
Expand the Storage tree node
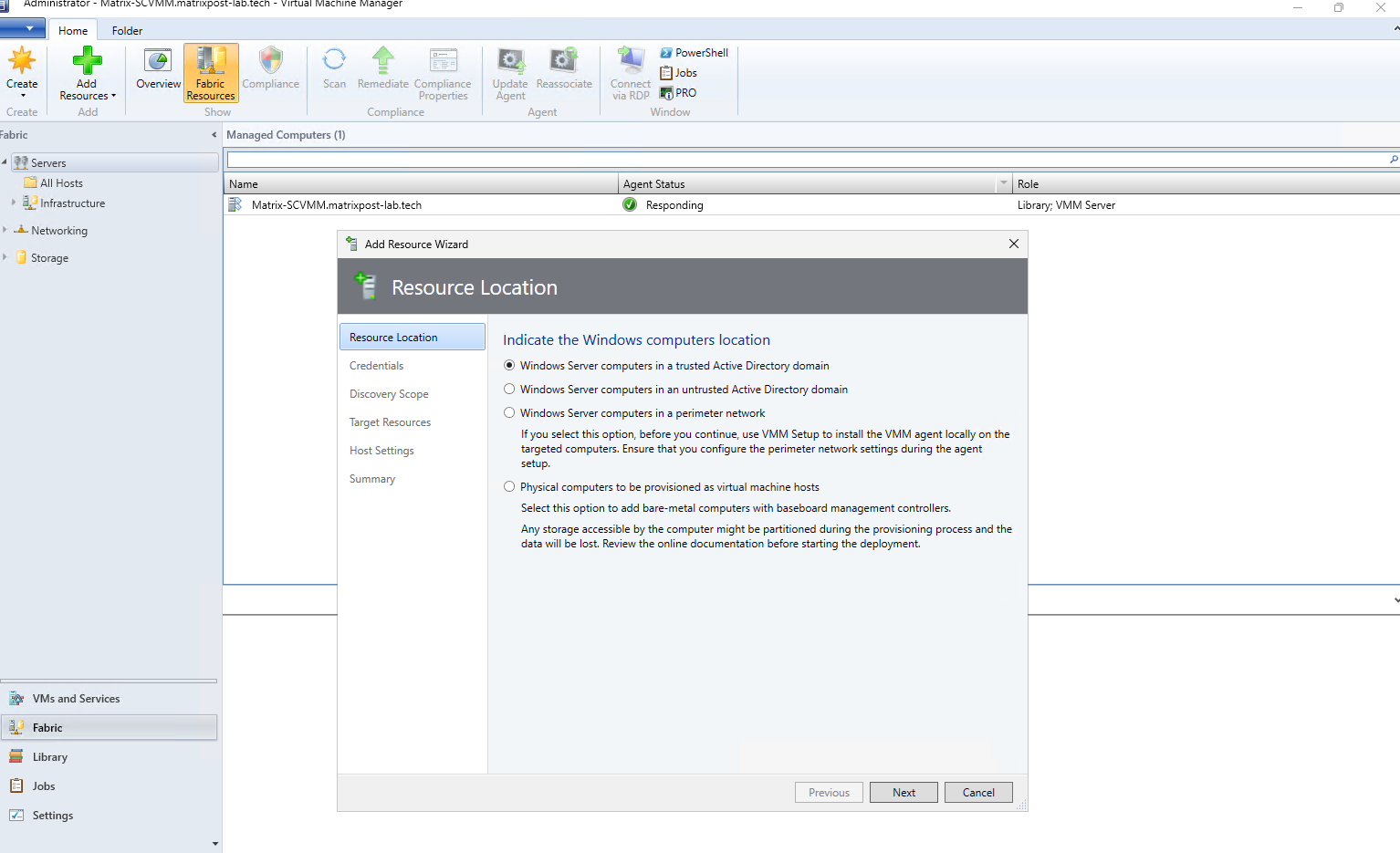pos(5,257)
